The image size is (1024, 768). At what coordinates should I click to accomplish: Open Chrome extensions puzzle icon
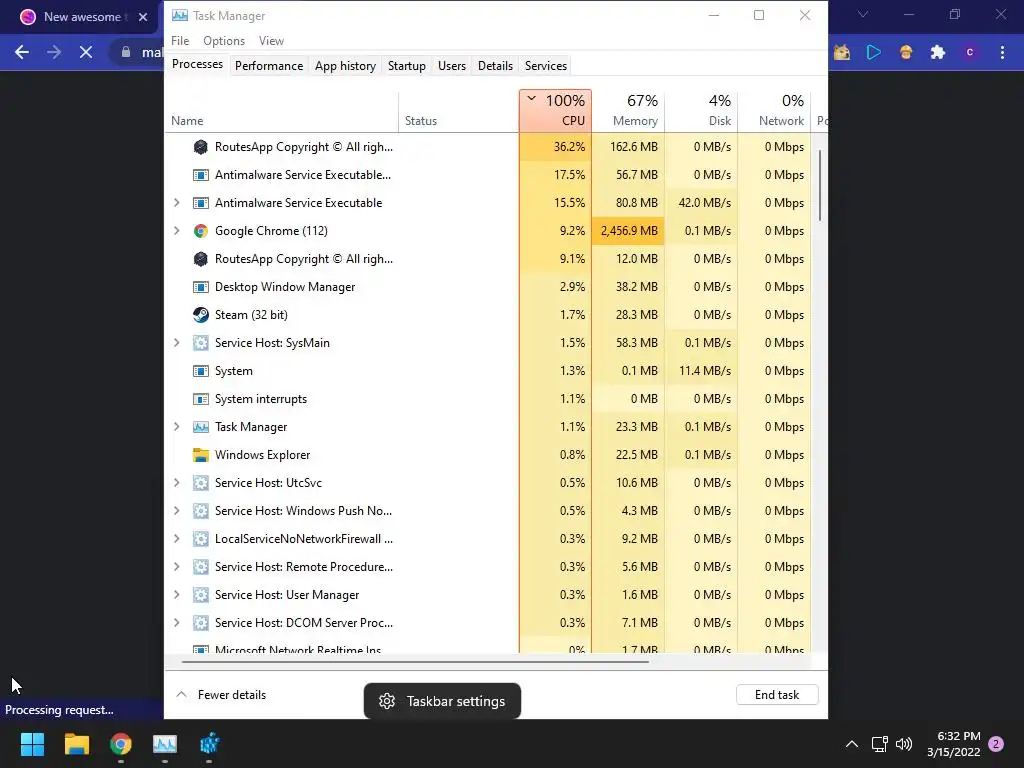click(938, 52)
